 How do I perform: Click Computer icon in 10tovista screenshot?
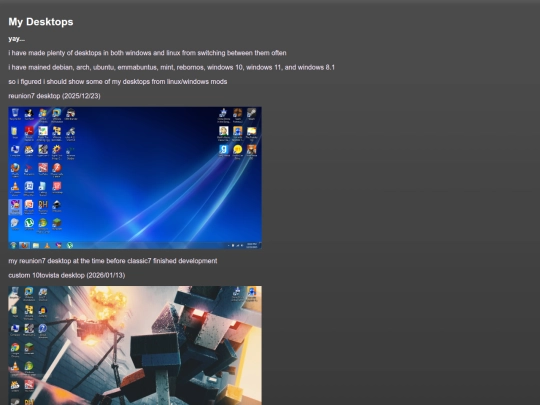tap(15, 330)
